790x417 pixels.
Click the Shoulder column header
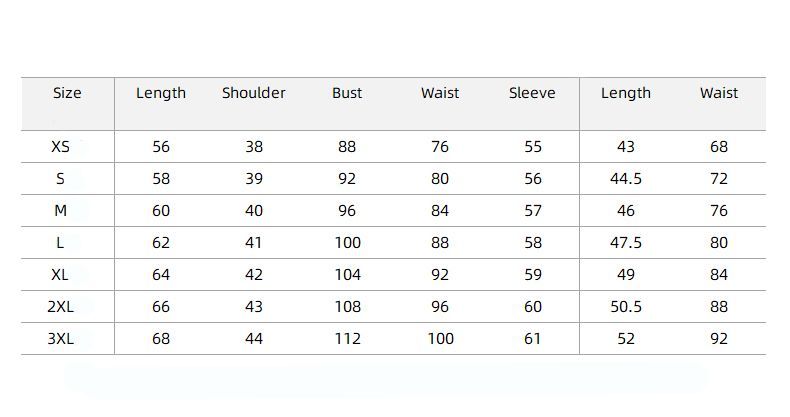[254, 93]
